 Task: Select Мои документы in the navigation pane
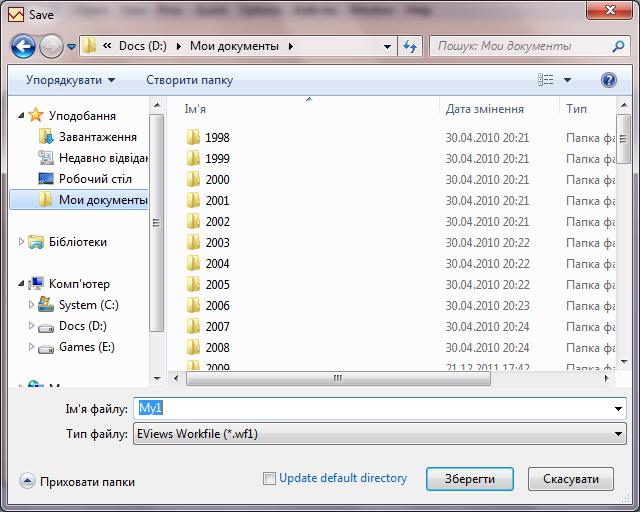coord(78,200)
